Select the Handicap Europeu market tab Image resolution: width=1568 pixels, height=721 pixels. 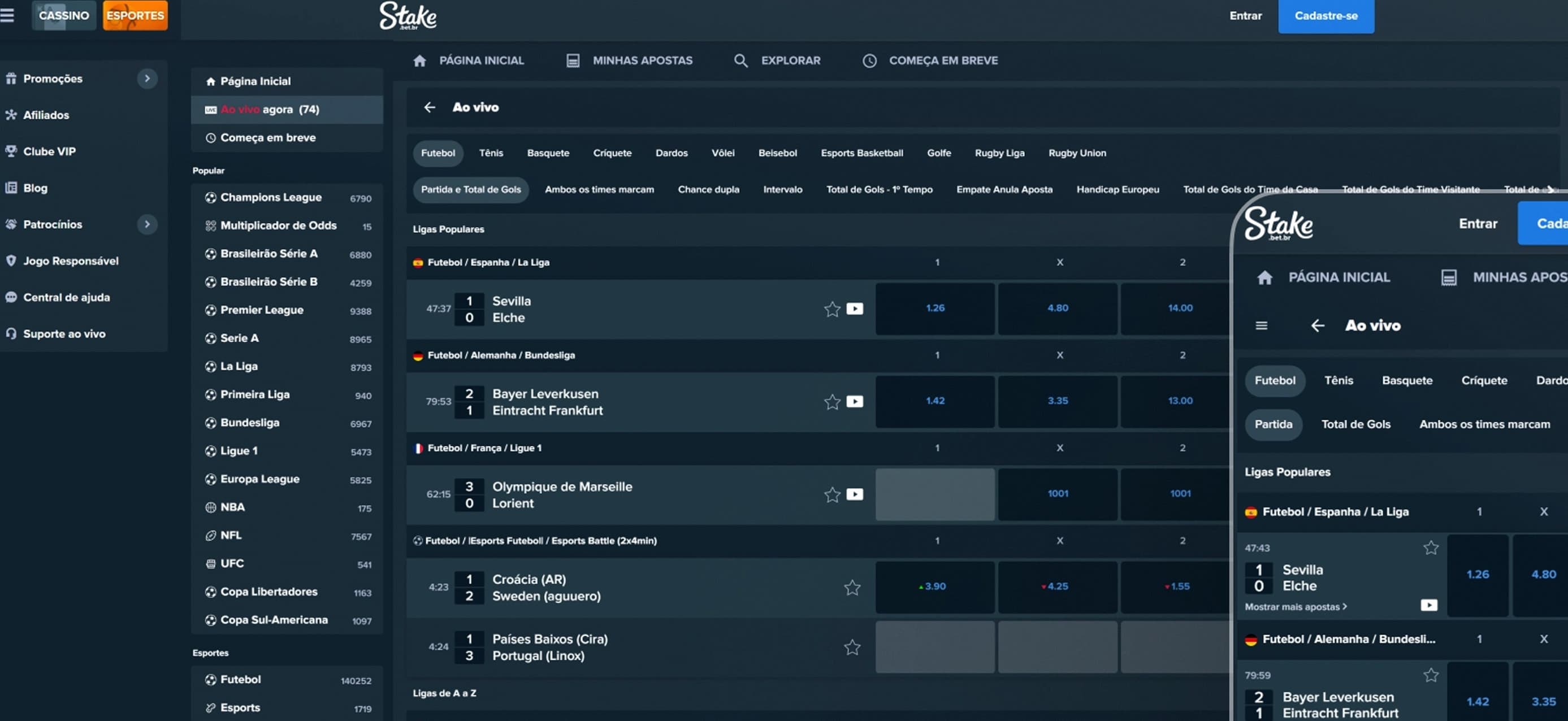1117,190
